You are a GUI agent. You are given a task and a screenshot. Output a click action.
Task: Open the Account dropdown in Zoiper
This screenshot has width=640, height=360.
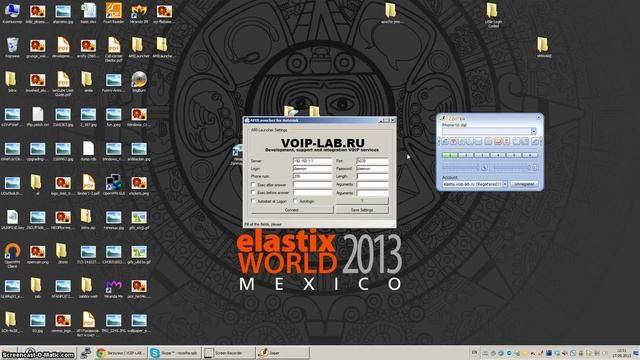click(504, 184)
